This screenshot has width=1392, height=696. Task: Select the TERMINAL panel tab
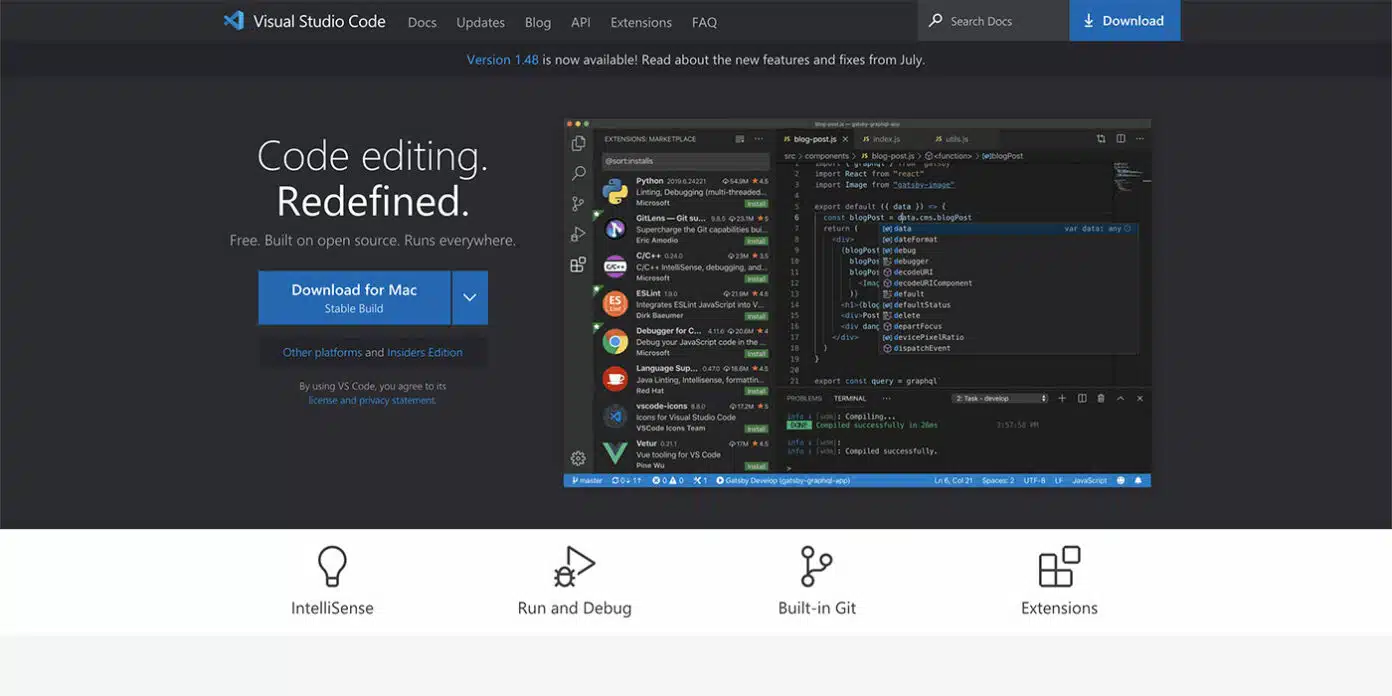(850, 398)
